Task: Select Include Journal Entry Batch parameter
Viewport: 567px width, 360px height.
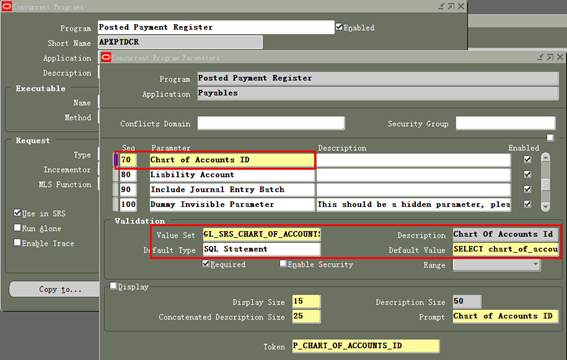Action: pyautogui.click(x=232, y=189)
